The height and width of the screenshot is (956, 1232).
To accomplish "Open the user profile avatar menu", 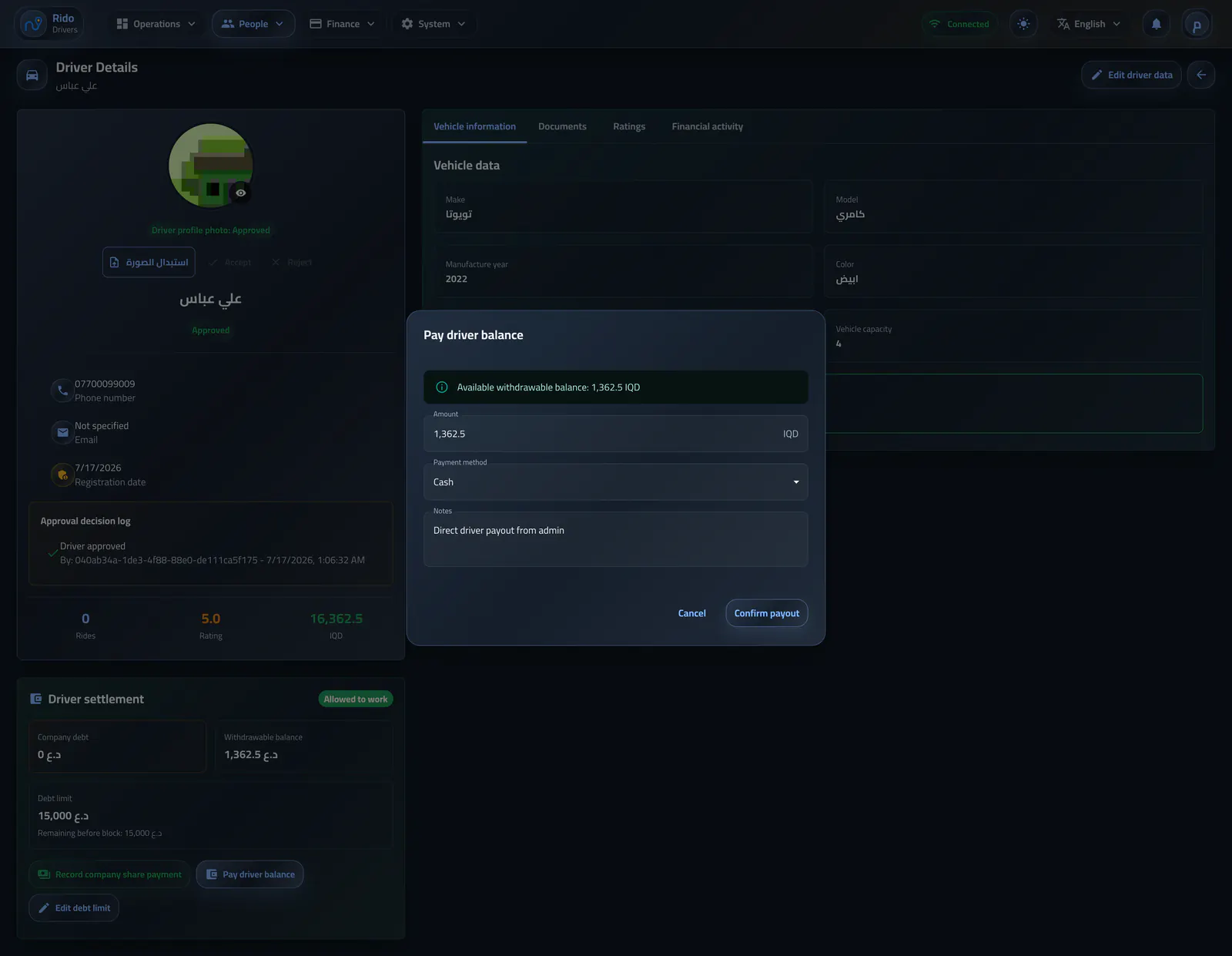I will [x=1197, y=24].
